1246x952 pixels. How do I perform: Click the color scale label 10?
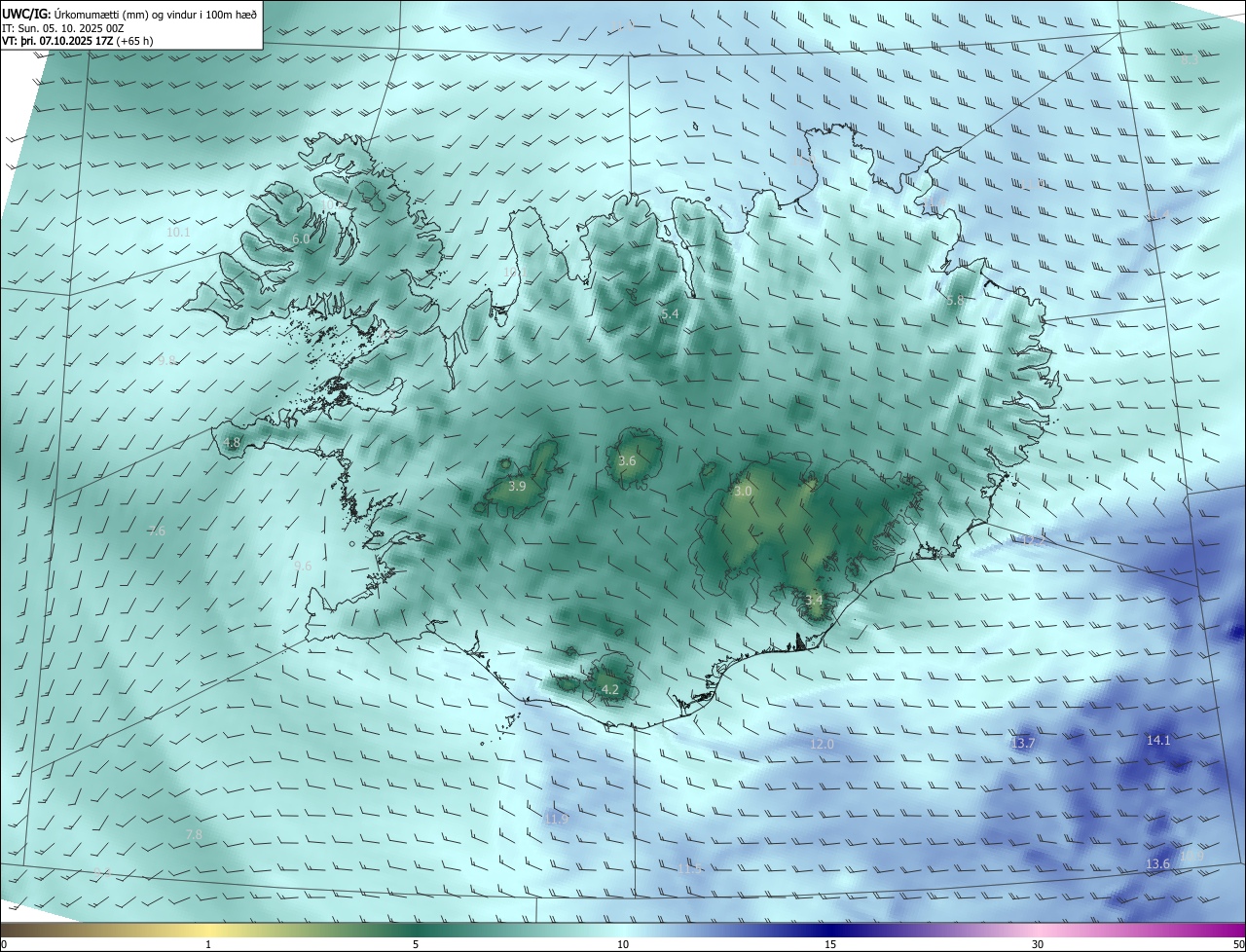coord(623,944)
